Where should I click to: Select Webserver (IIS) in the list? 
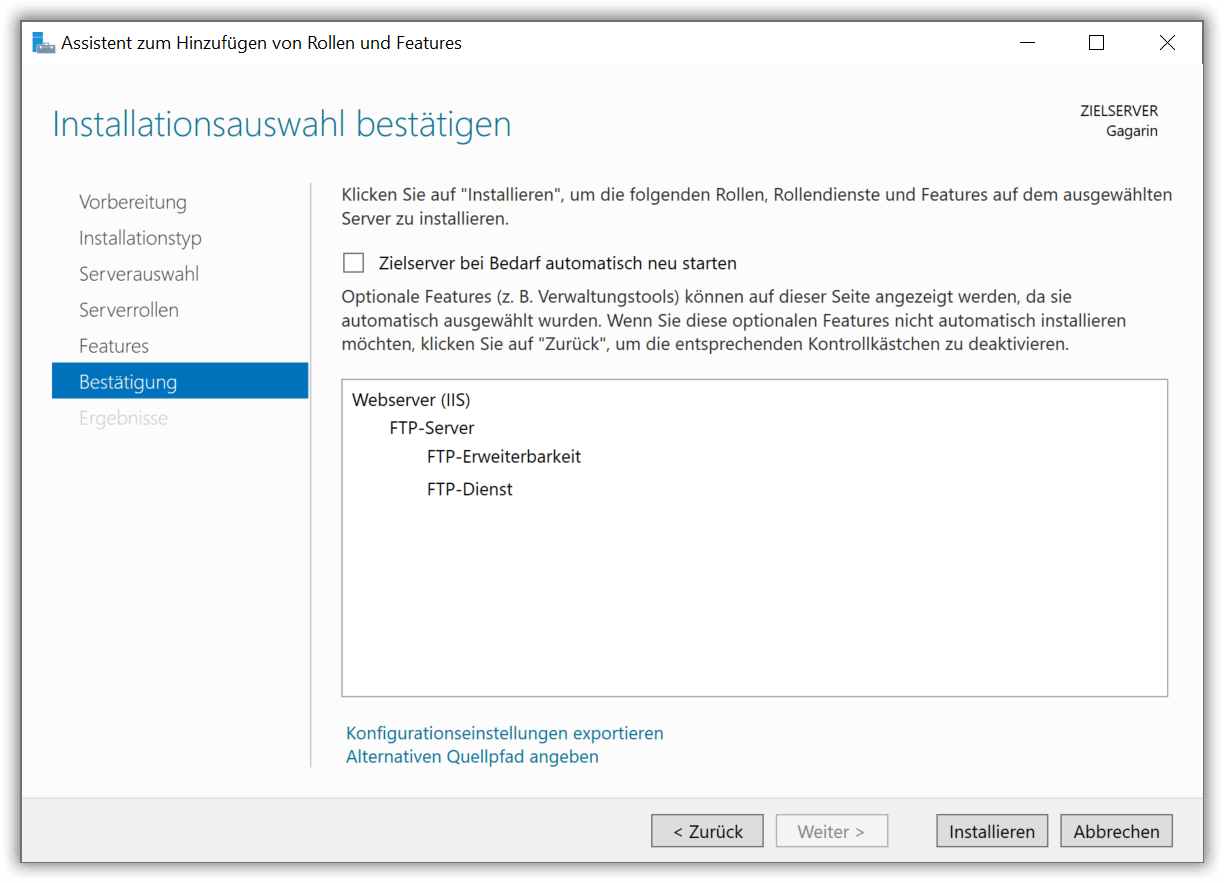(411, 400)
